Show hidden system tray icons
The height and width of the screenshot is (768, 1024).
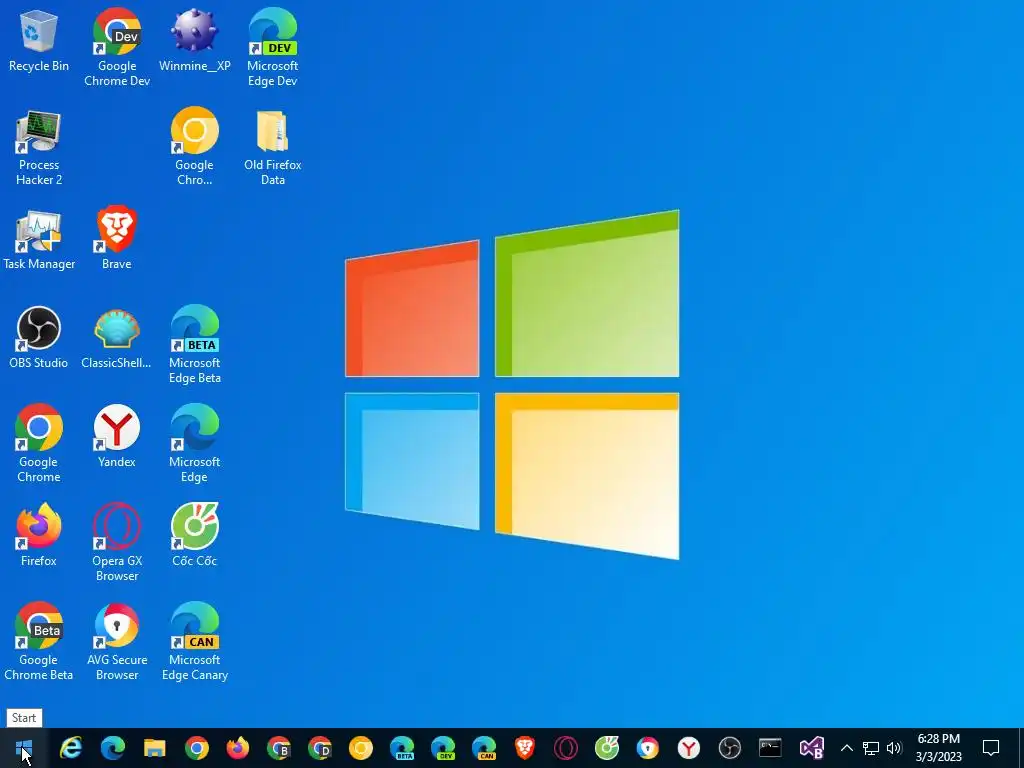846,748
